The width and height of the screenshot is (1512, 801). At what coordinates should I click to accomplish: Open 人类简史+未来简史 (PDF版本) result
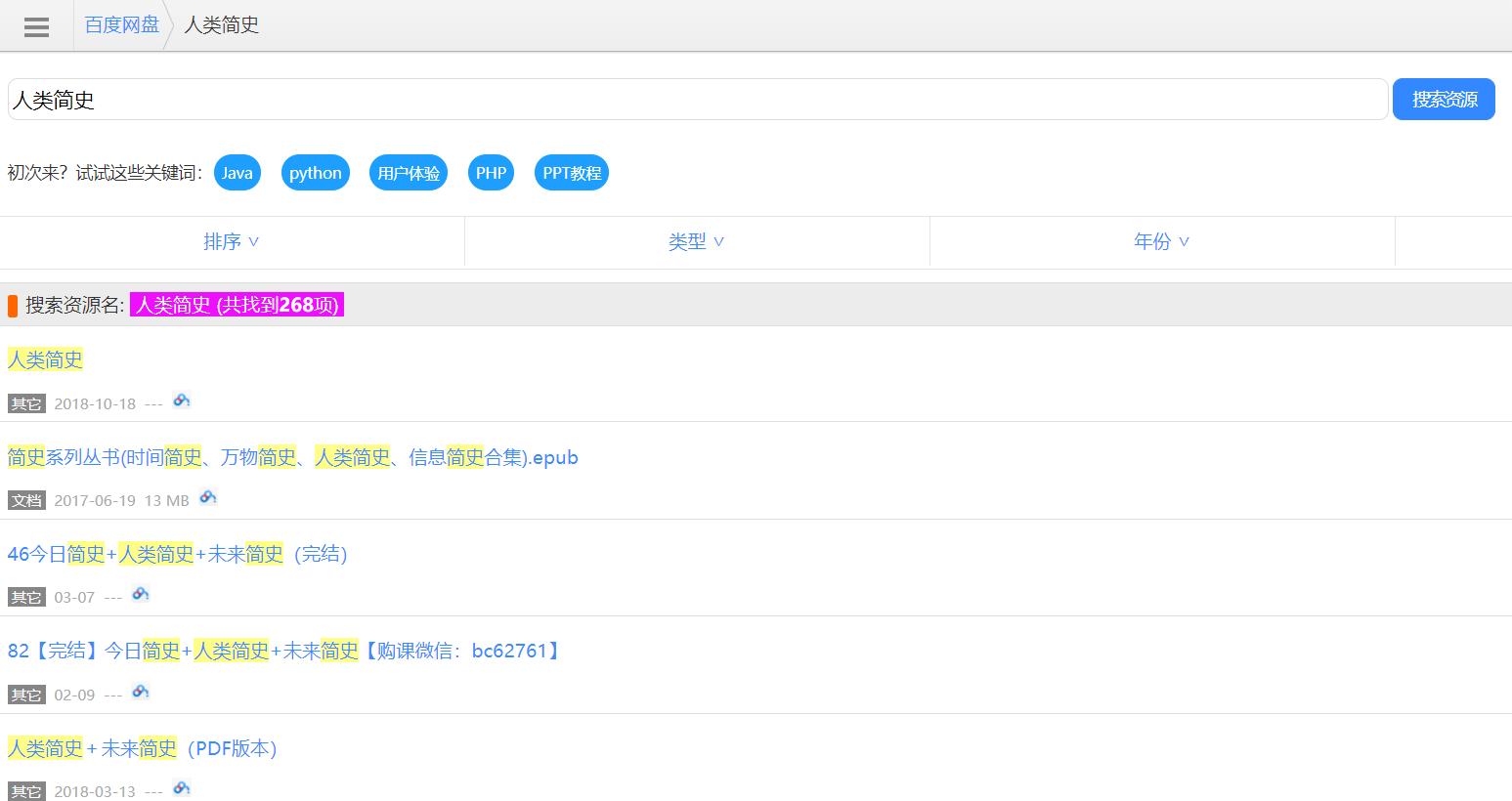[143, 748]
